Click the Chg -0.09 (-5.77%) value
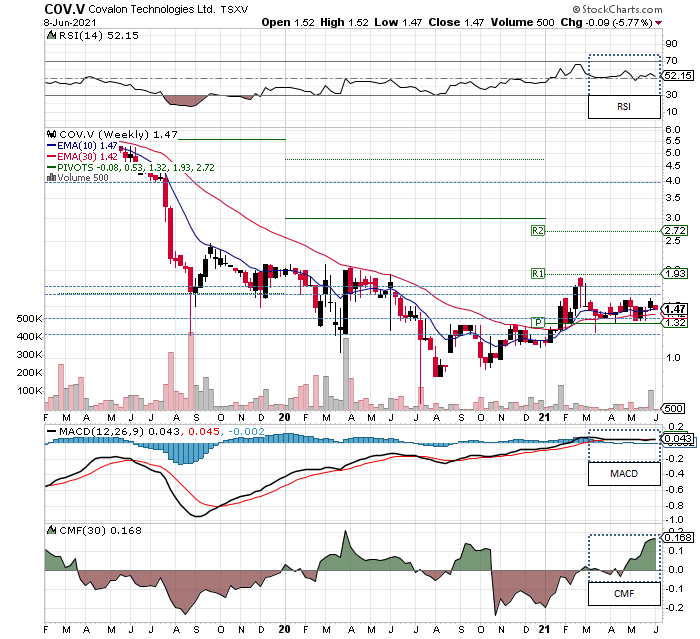 pos(606,22)
